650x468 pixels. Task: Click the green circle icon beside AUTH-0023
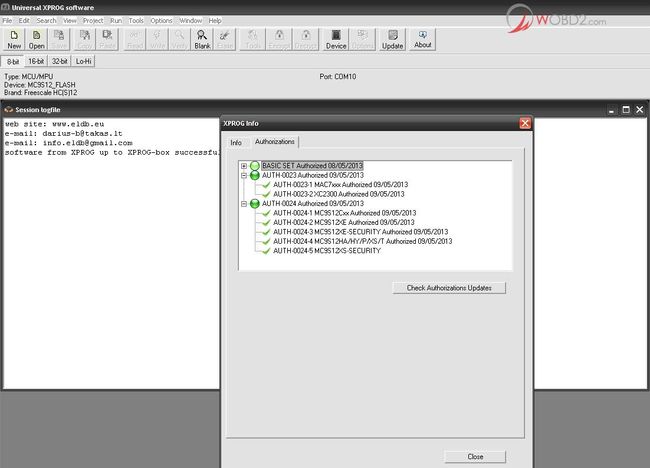tap(255, 175)
